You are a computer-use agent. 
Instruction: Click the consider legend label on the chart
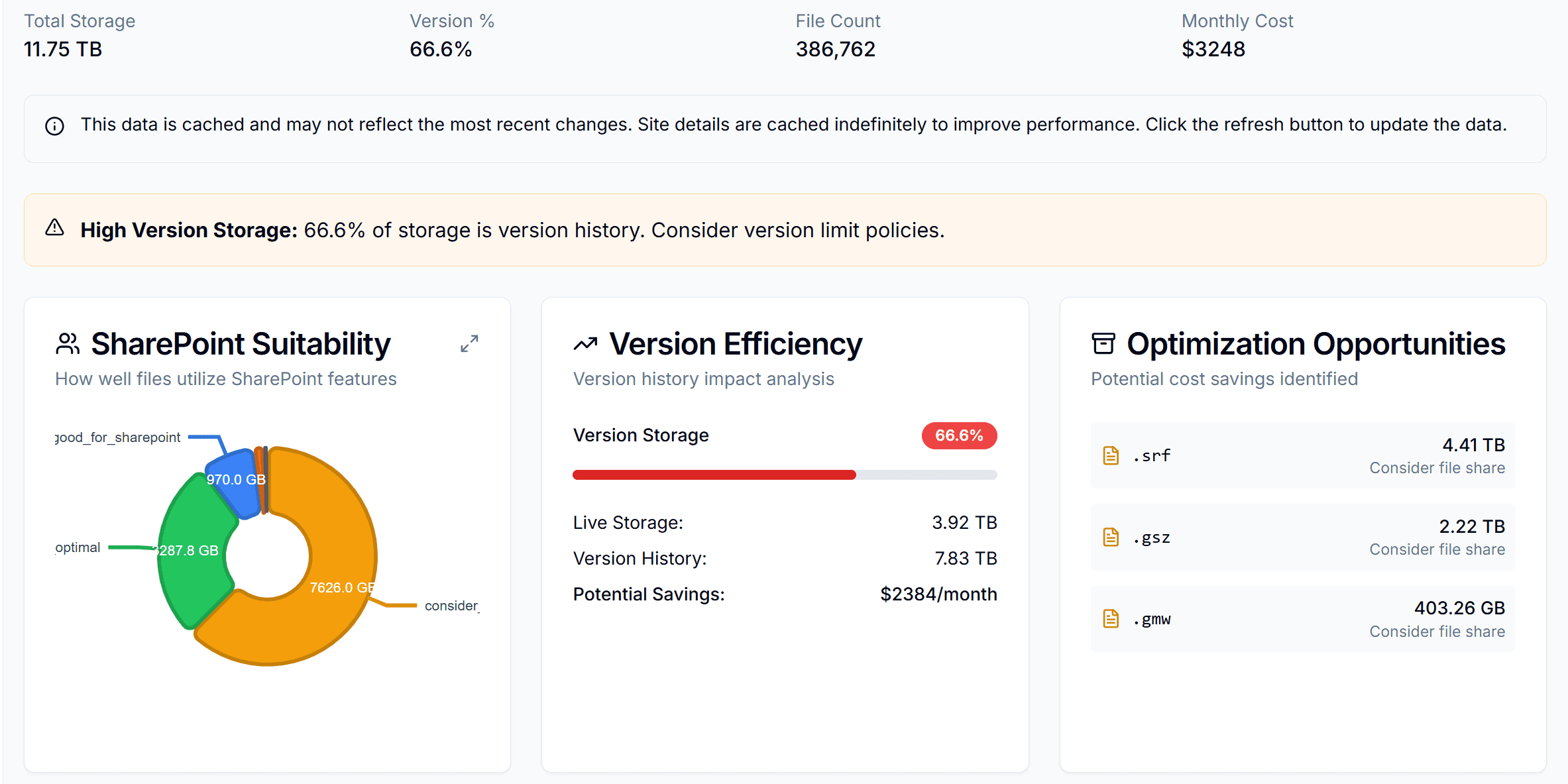tap(451, 605)
